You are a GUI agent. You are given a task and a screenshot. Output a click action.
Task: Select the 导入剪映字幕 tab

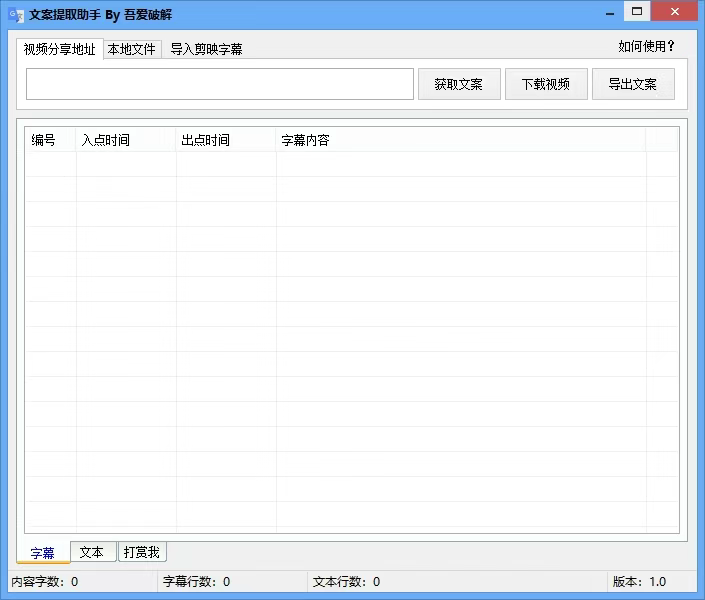coord(206,49)
